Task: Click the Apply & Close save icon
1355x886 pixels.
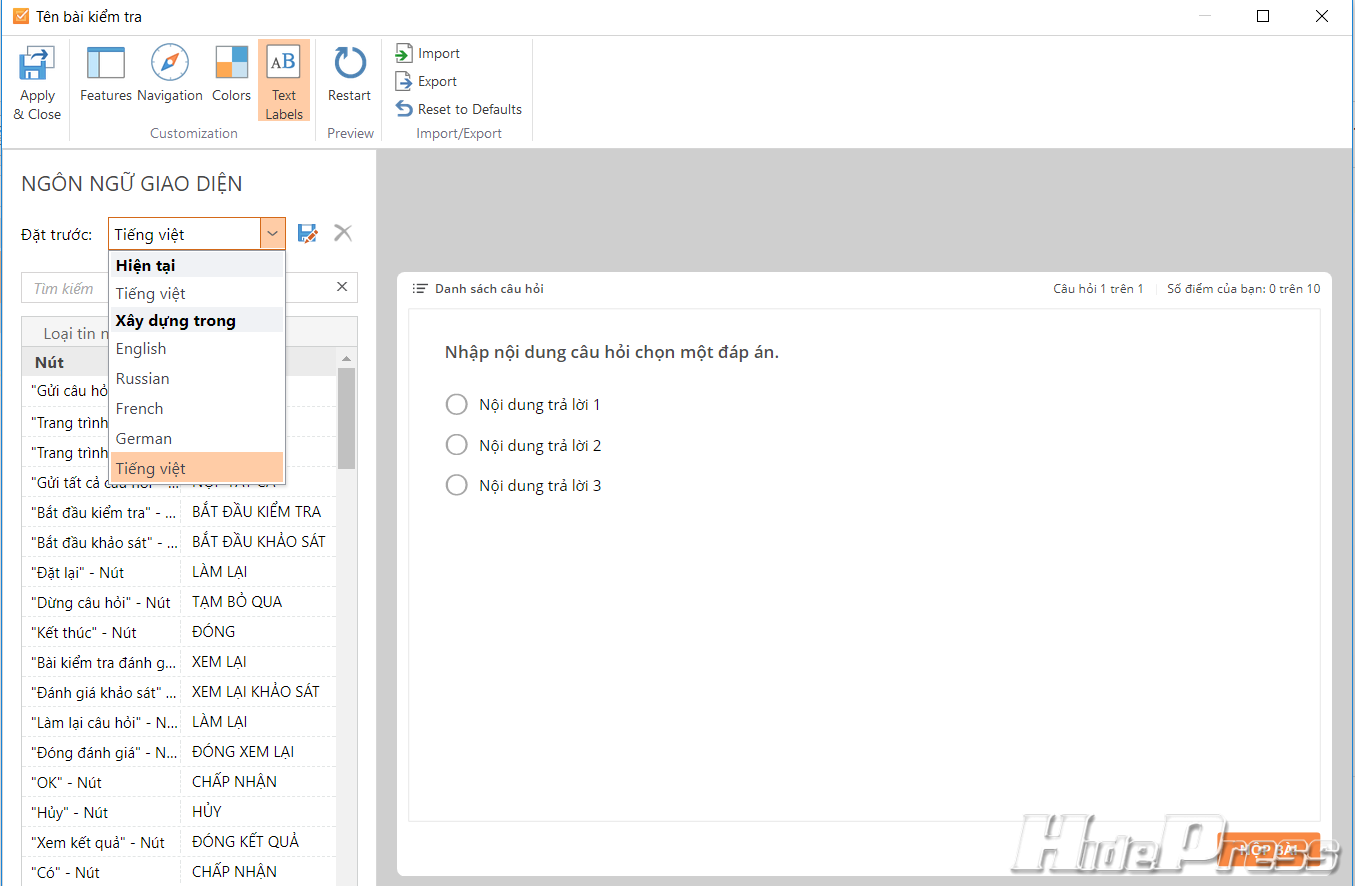Action: (x=37, y=64)
